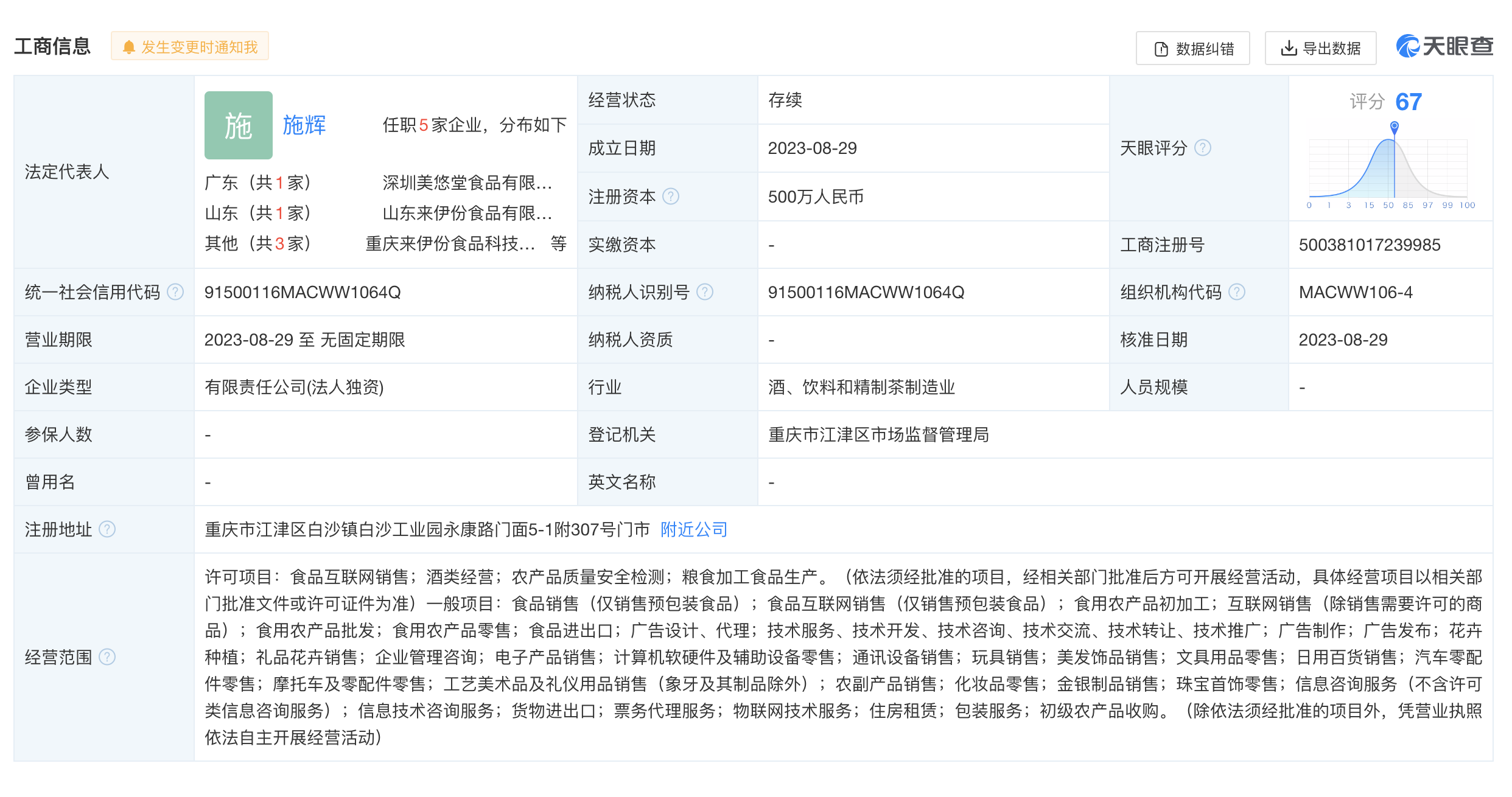Open 深圳美悠堂食品有限 company link

(x=466, y=183)
